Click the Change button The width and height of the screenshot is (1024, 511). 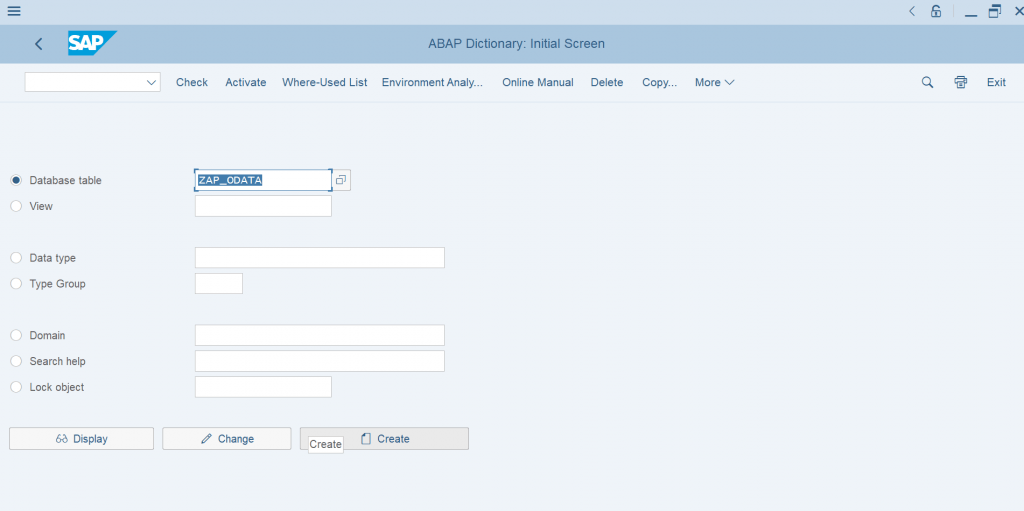[x=227, y=438]
